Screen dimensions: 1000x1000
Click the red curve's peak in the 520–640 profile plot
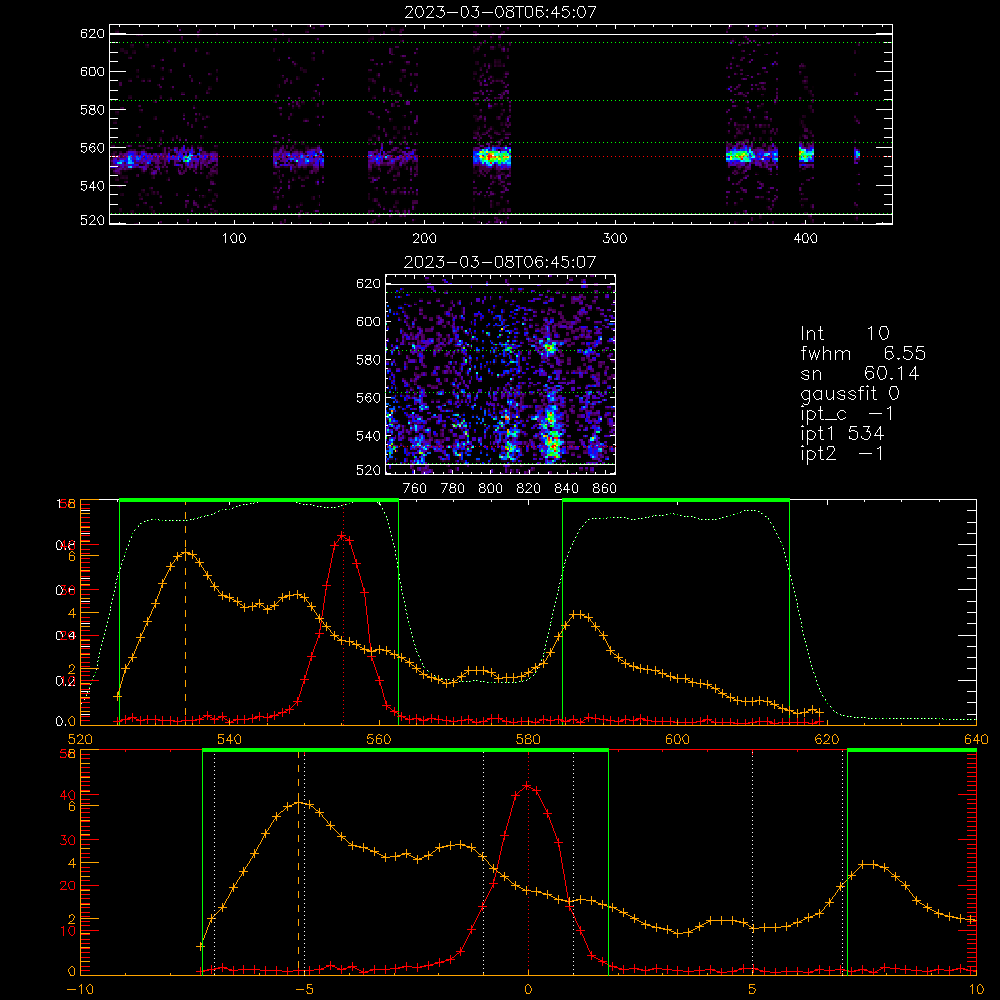coord(342,536)
